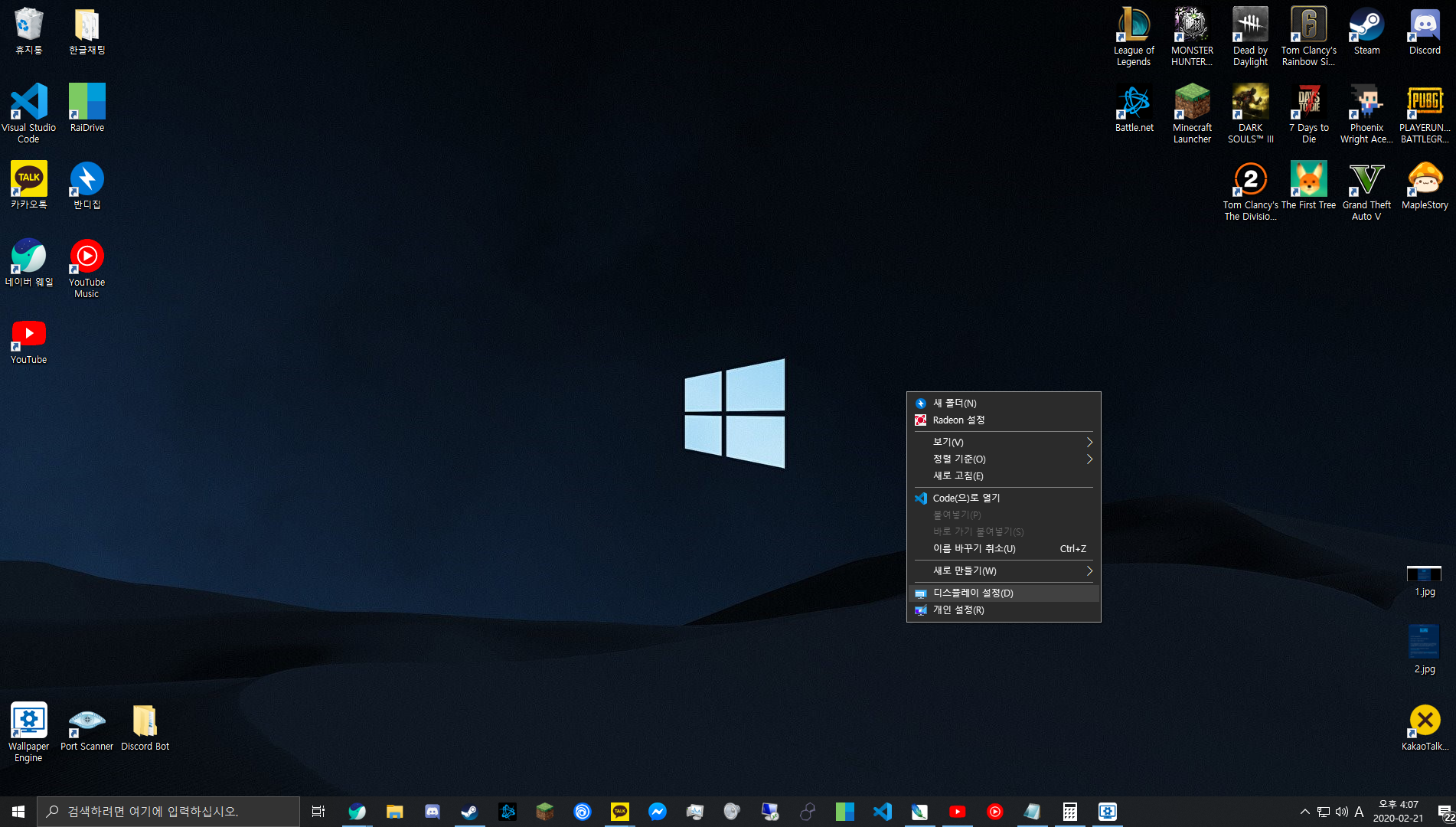Select the 한글채팅 folder on desktop

(87, 31)
